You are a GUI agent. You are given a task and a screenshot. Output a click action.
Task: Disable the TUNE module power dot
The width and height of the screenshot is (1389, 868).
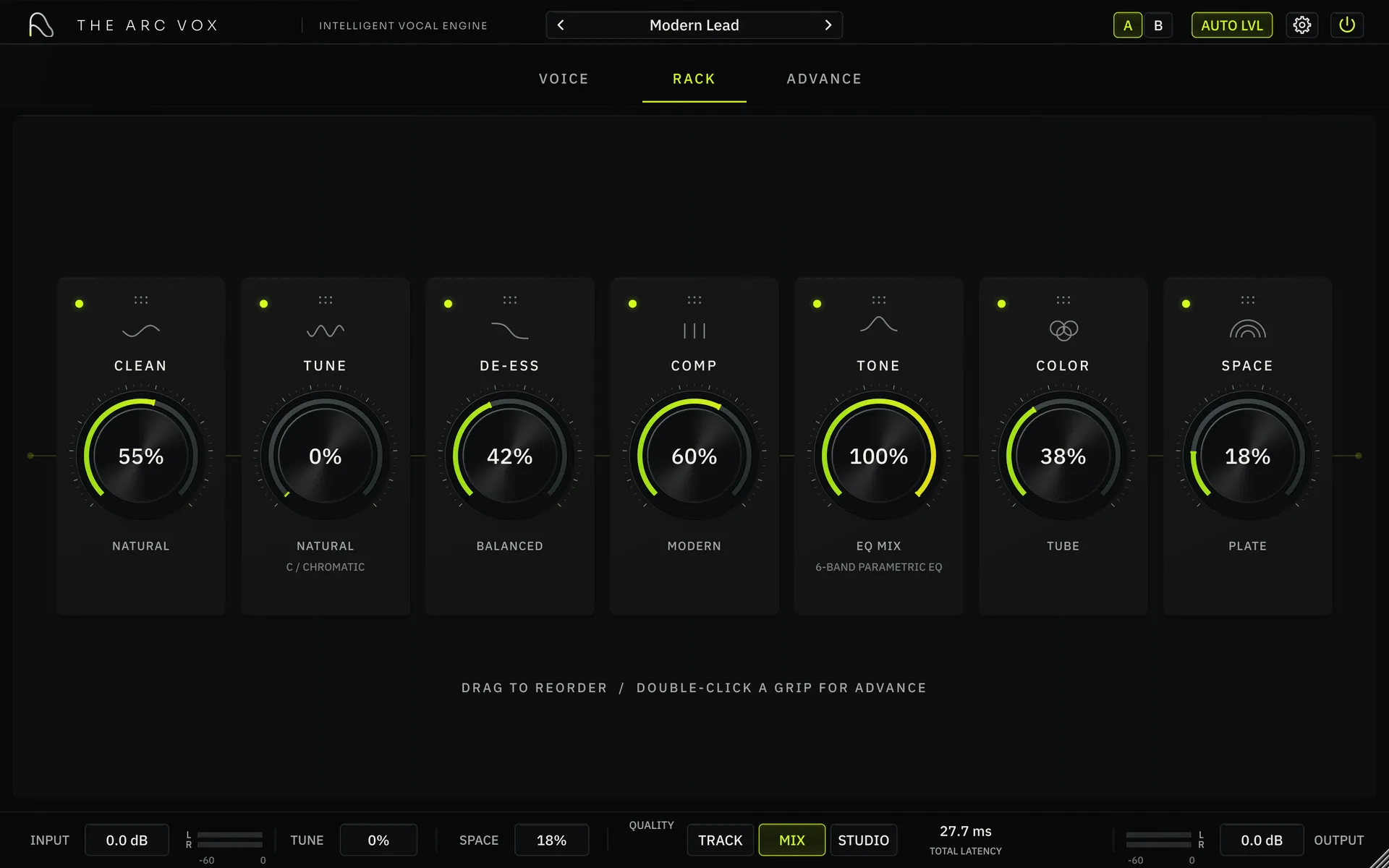coord(264,304)
